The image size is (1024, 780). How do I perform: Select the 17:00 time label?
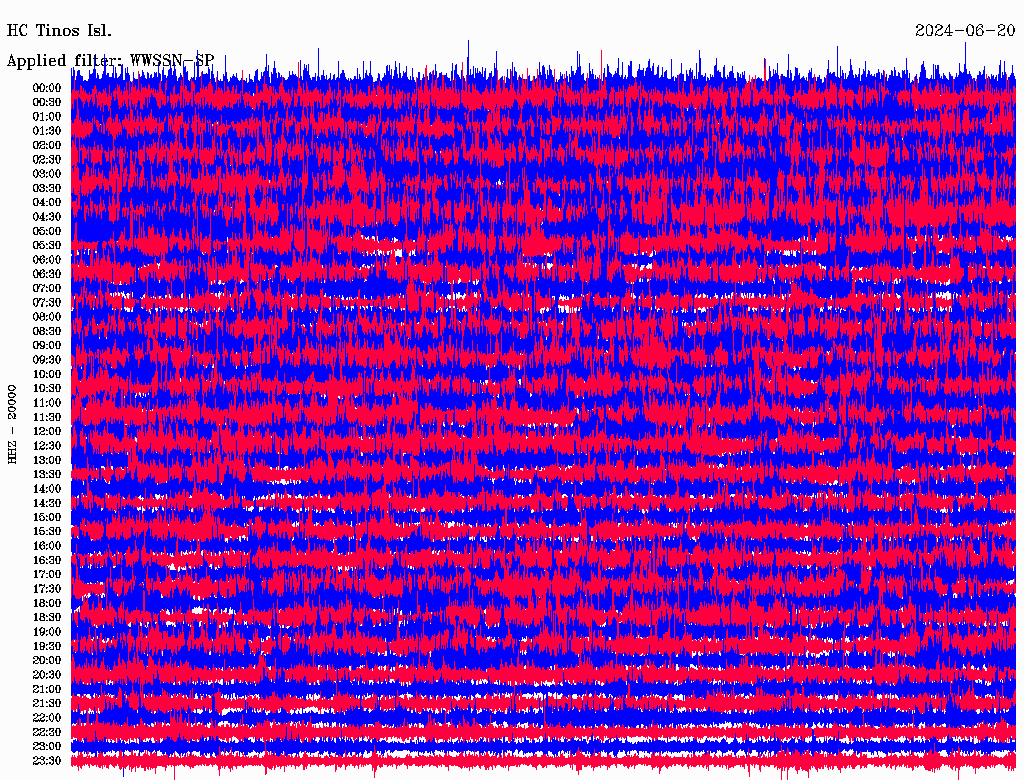click(x=47, y=575)
